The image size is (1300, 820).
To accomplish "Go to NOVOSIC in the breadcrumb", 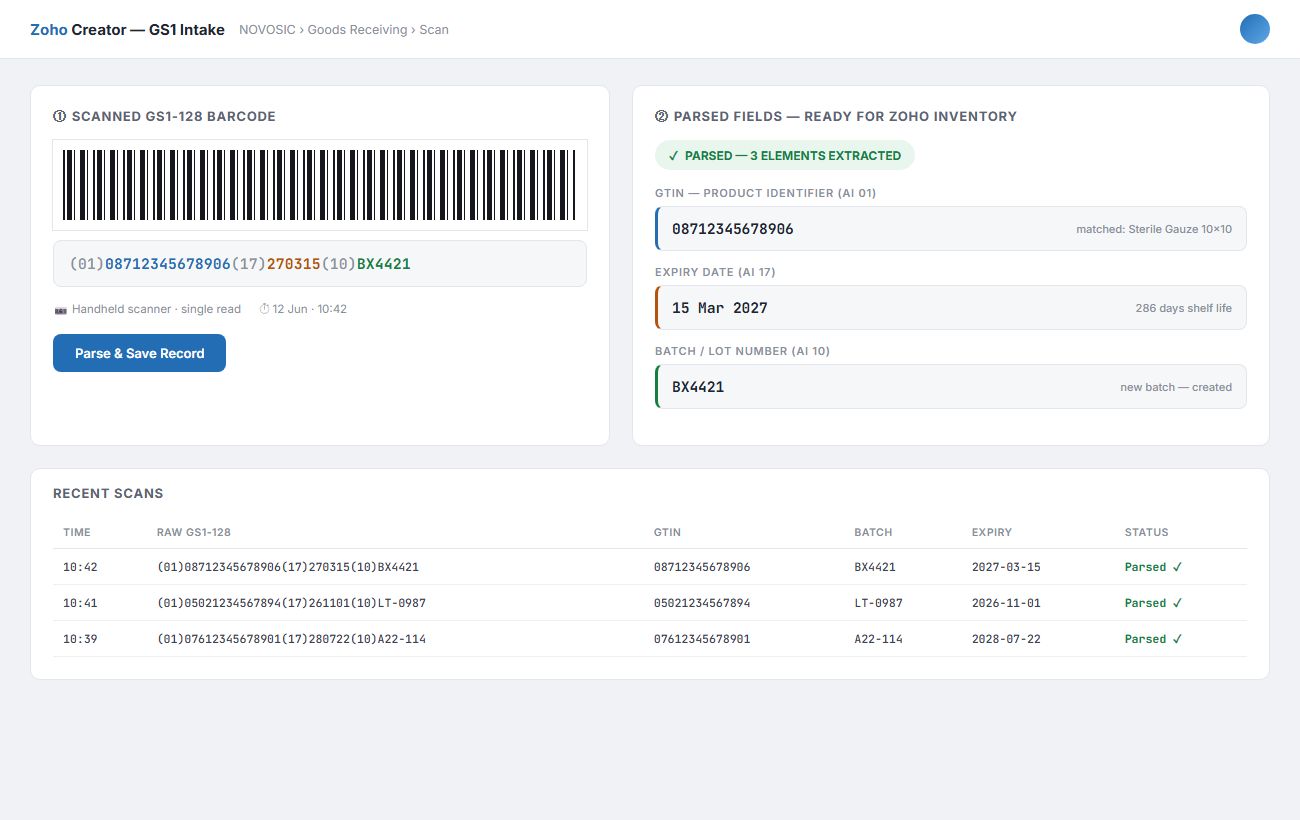I will [x=267, y=30].
